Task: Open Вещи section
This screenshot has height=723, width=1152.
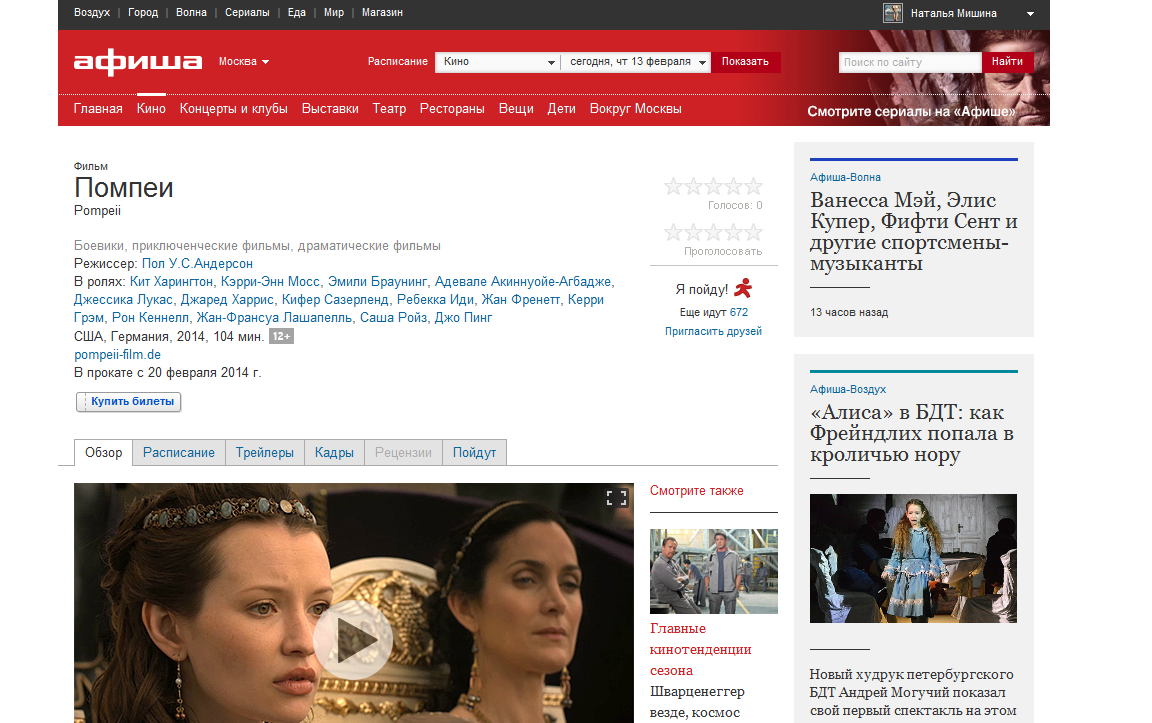Action: coord(516,109)
